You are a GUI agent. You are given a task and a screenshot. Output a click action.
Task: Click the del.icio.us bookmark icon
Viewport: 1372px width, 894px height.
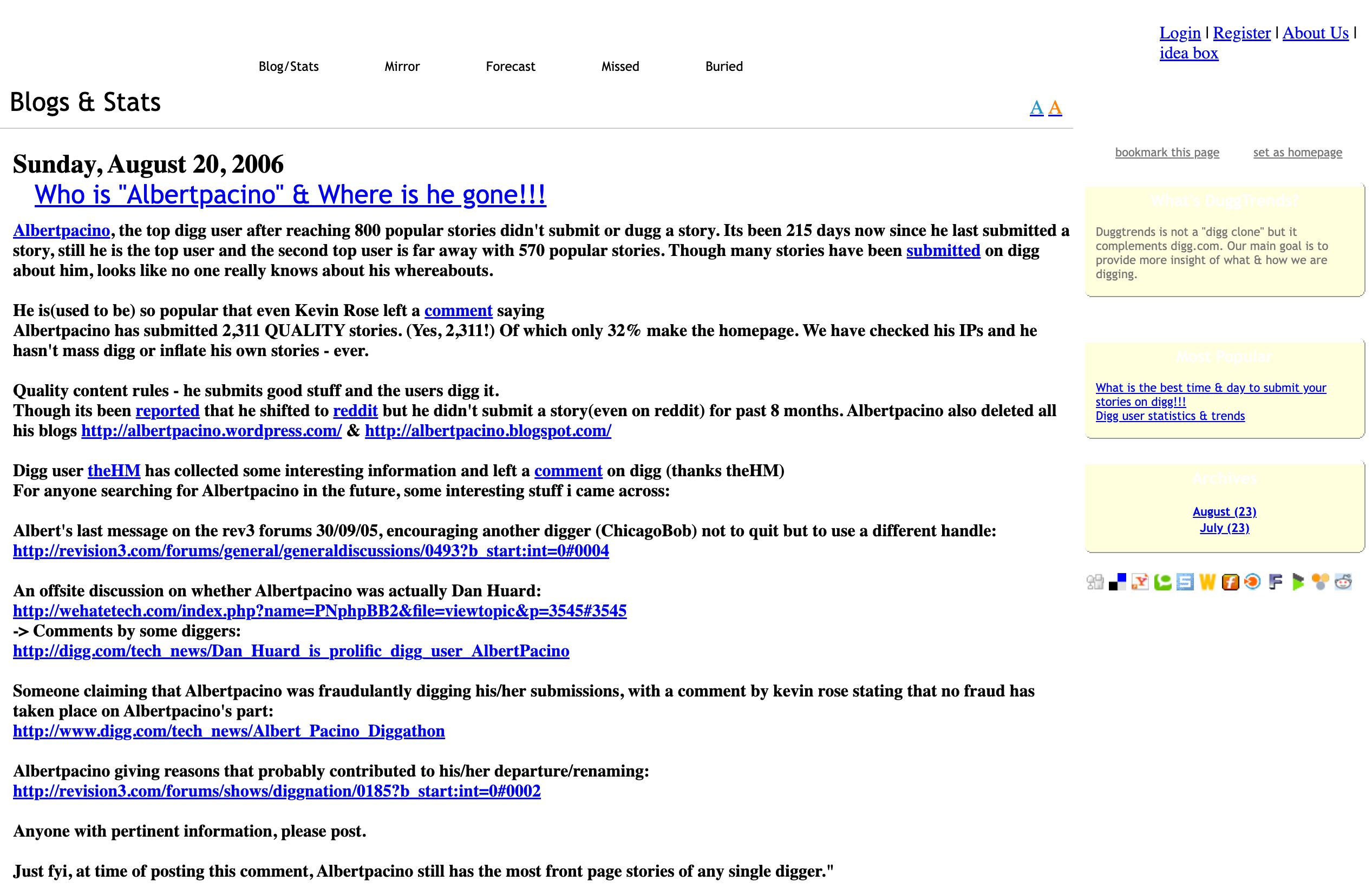(1117, 582)
